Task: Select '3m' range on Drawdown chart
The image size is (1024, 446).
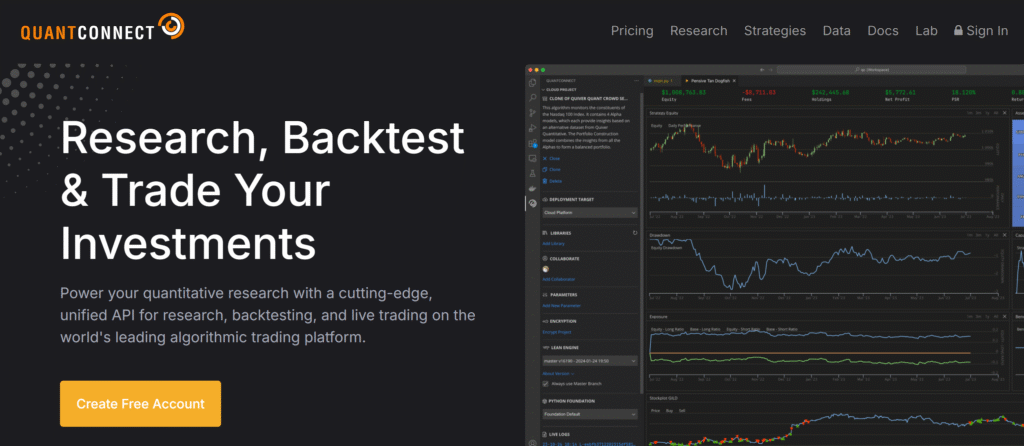Action: coord(978,234)
